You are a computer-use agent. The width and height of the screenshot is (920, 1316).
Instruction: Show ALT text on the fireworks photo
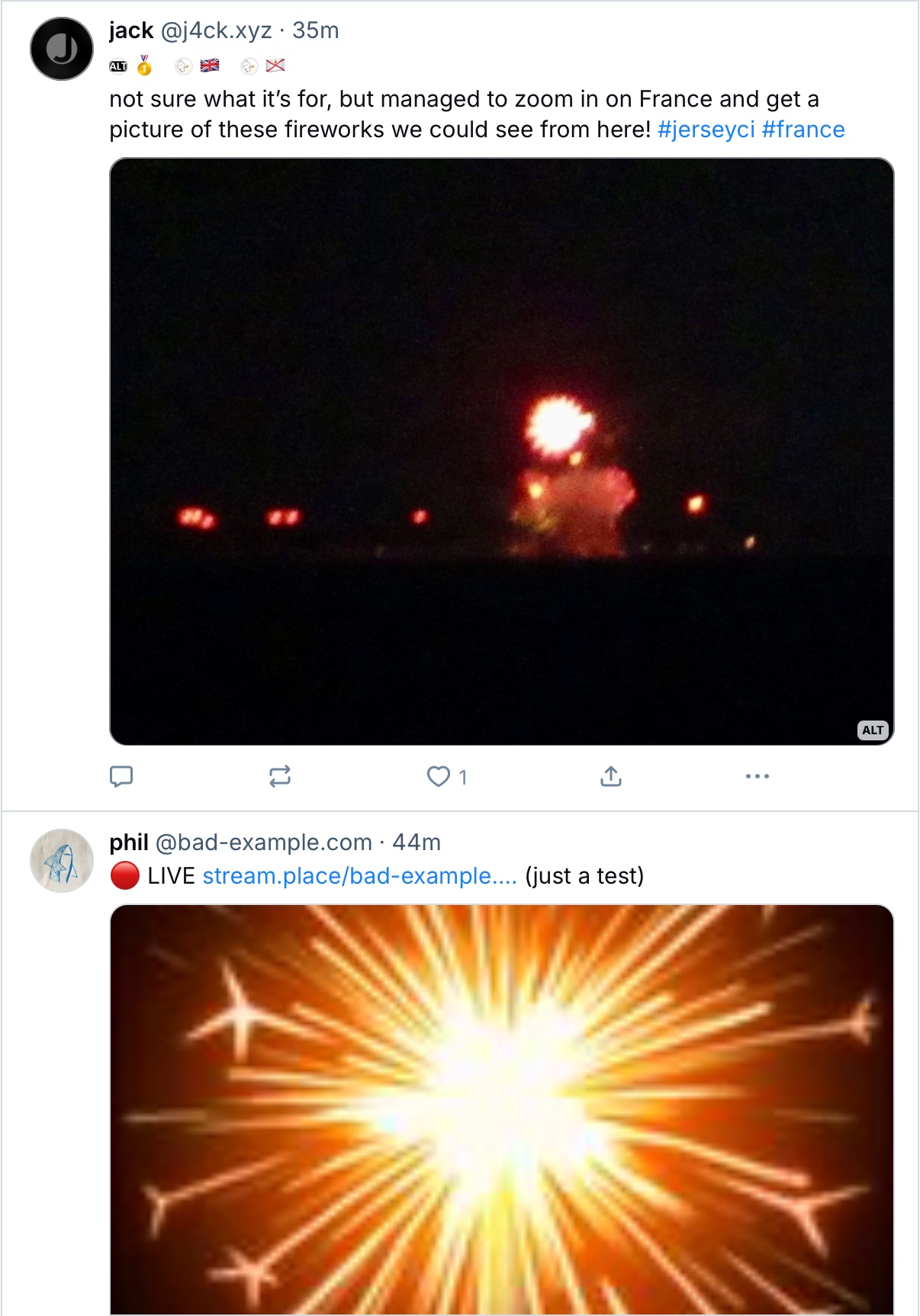click(x=873, y=730)
